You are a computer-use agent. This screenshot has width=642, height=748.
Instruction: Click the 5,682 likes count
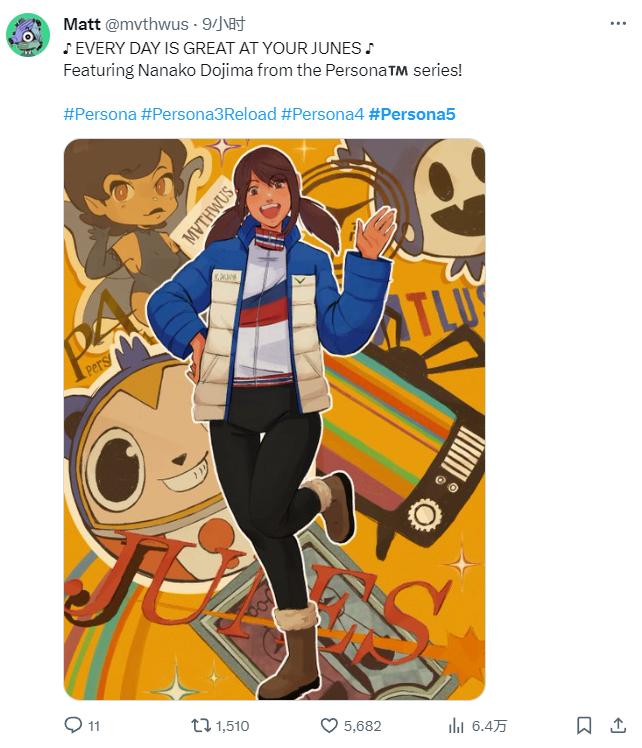coord(362,726)
